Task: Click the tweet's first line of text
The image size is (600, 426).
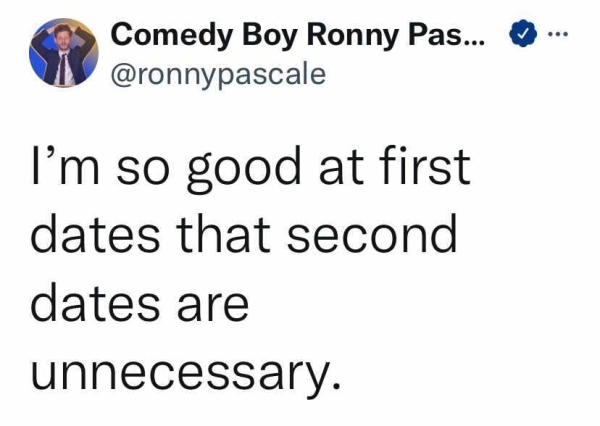Action: (x=250, y=168)
